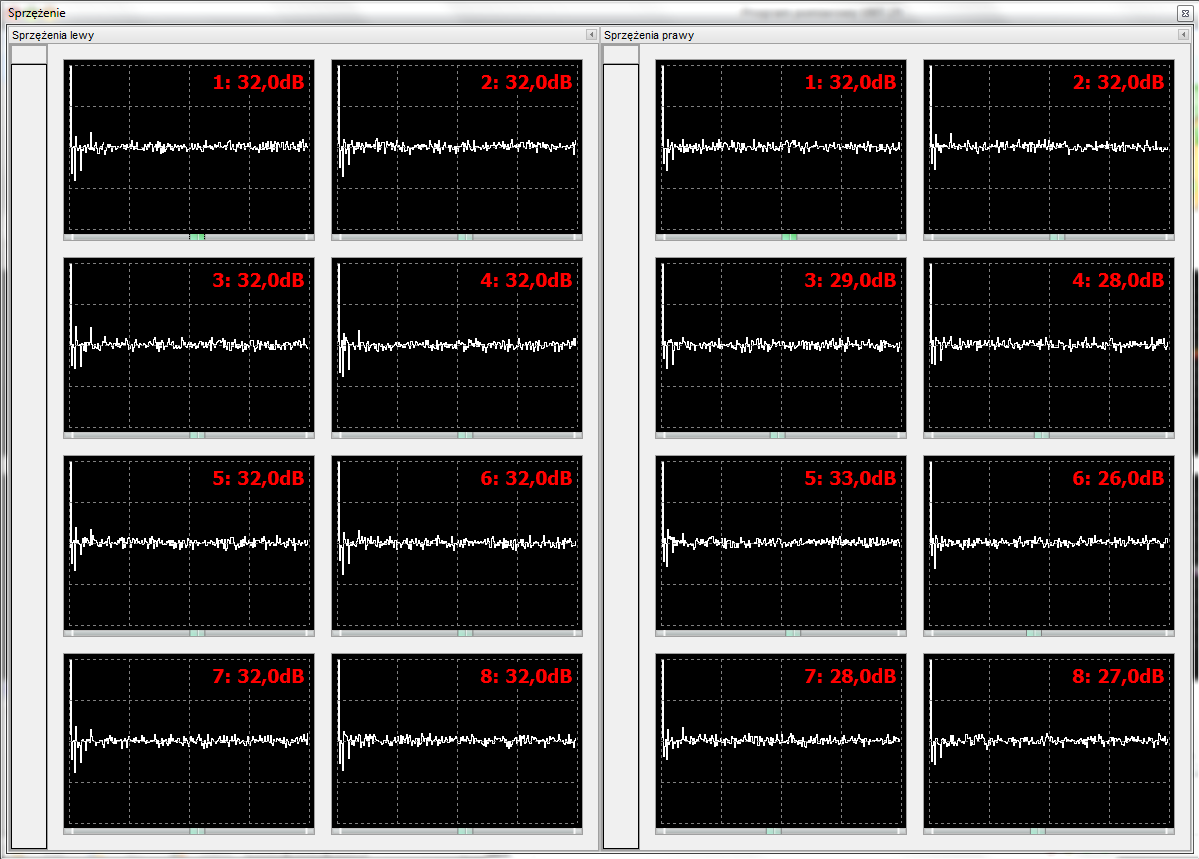Select left panel graph 3 plot
1199x859 pixels.
(189, 345)
